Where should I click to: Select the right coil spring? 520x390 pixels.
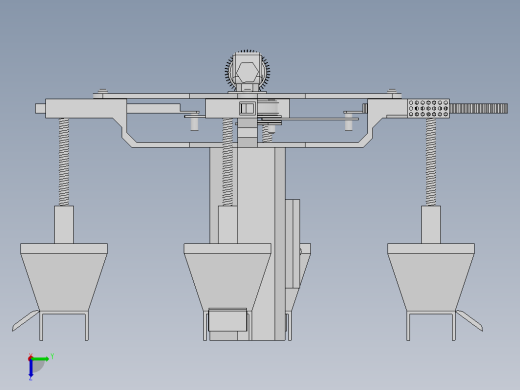pyautogui.click(x=431, y=162)
